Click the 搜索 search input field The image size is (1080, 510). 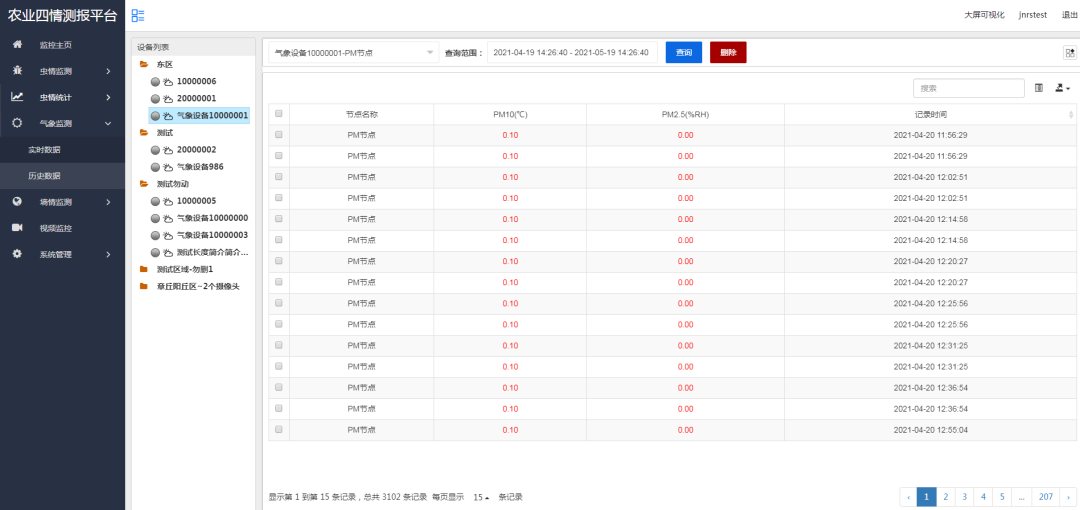(968, 89)
